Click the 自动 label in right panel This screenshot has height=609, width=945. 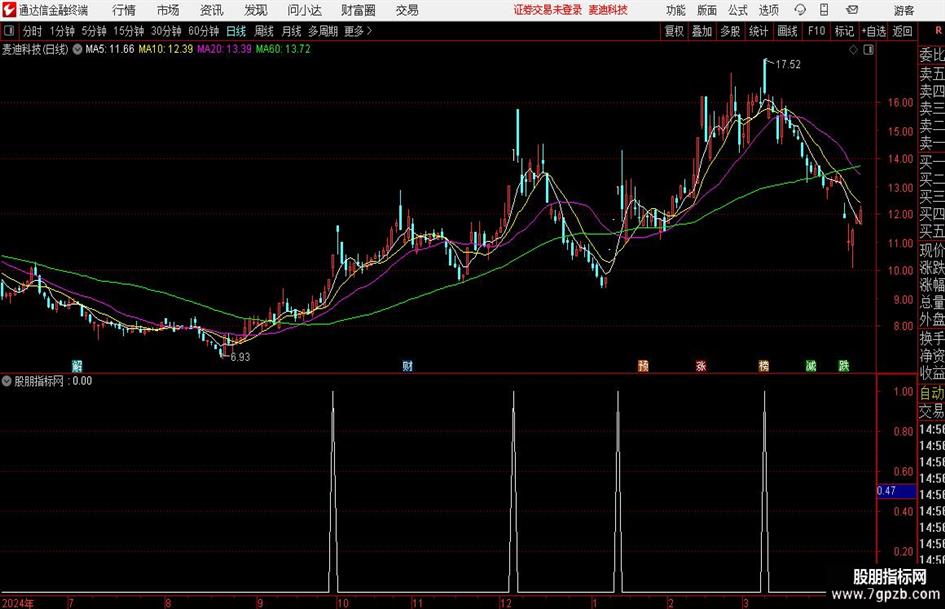click(x=932, y=393)
